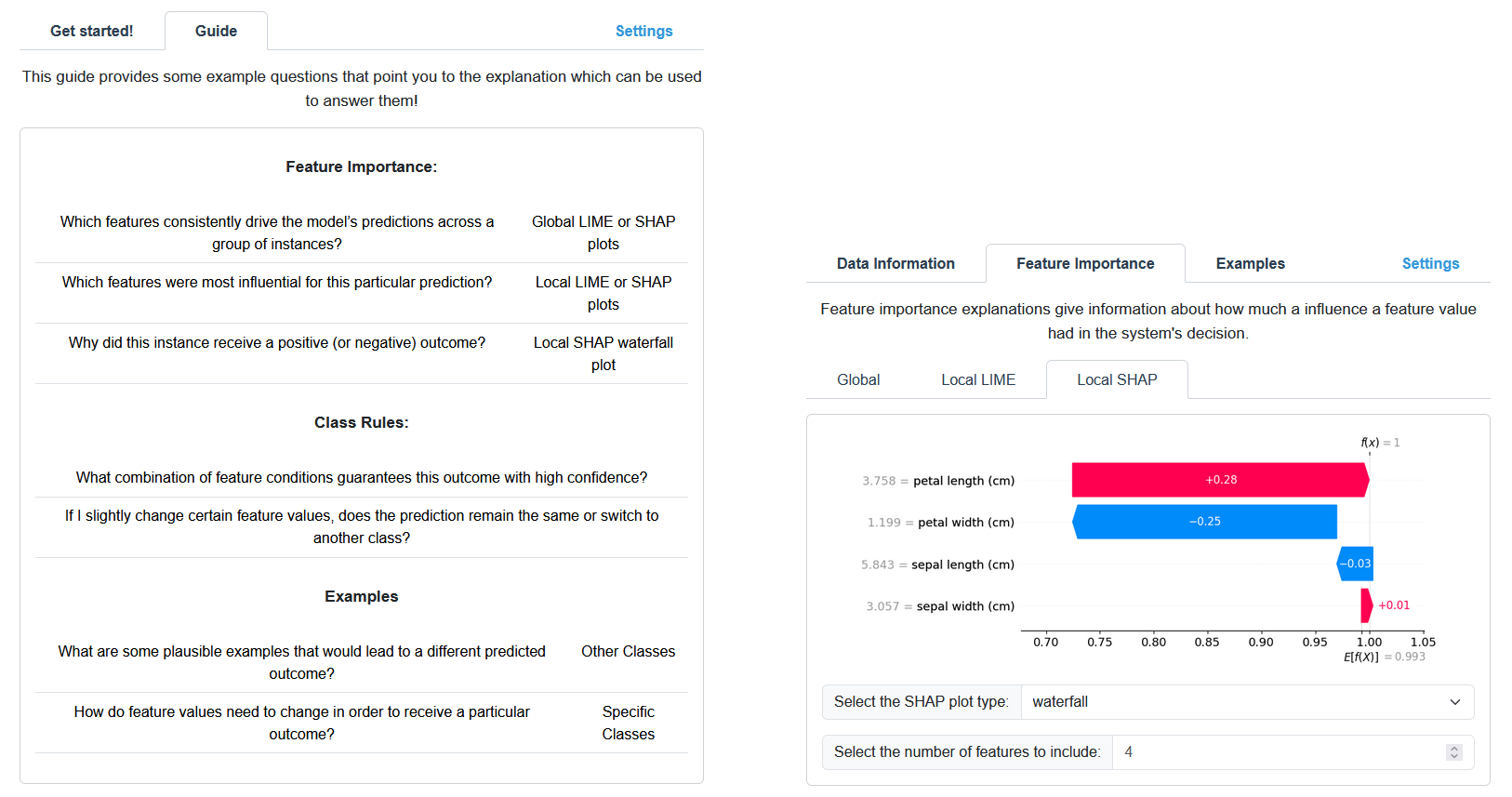Open Settings beside the Examples tab
The height and width of the screenshot is (797, 1512).
tap(1430, 263)
